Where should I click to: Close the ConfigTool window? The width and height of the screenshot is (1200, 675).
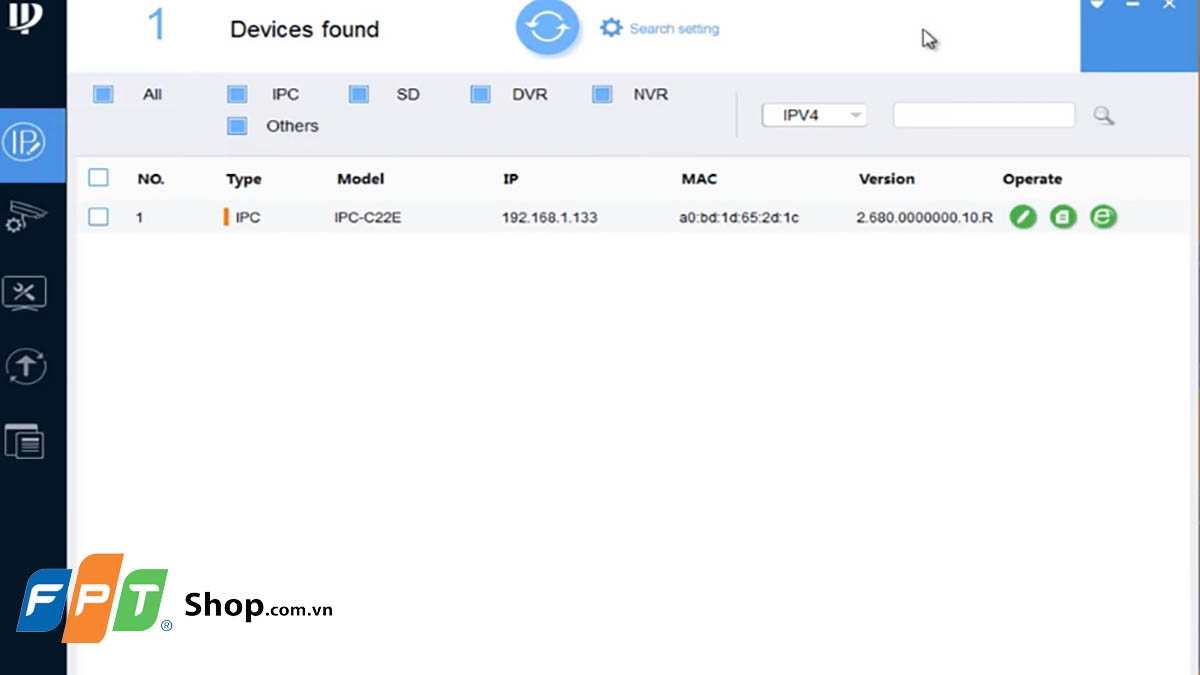click(x=1169, y=5)
